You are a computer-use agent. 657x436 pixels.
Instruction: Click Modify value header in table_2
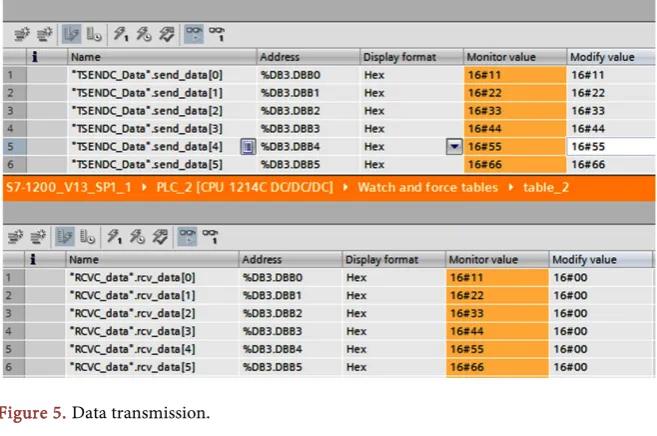coord(600,259)
